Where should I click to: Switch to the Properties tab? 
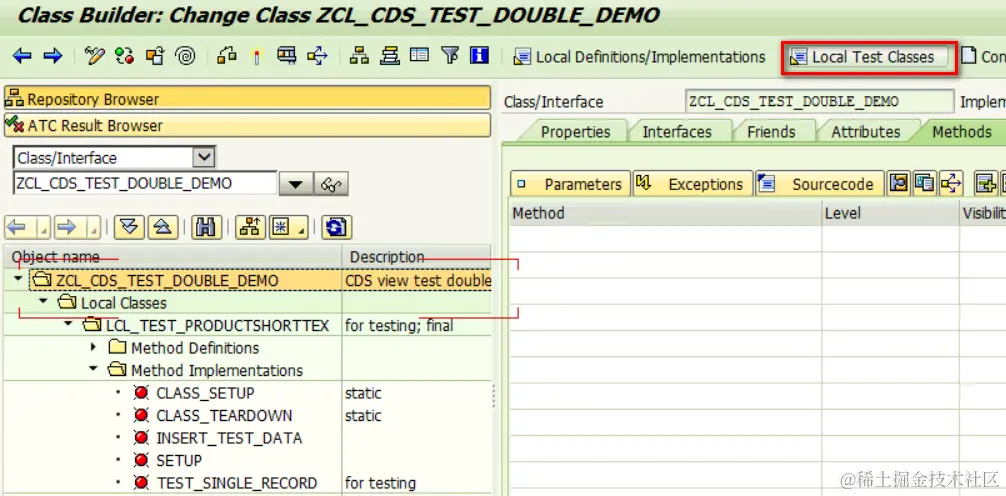pos(575,132)
